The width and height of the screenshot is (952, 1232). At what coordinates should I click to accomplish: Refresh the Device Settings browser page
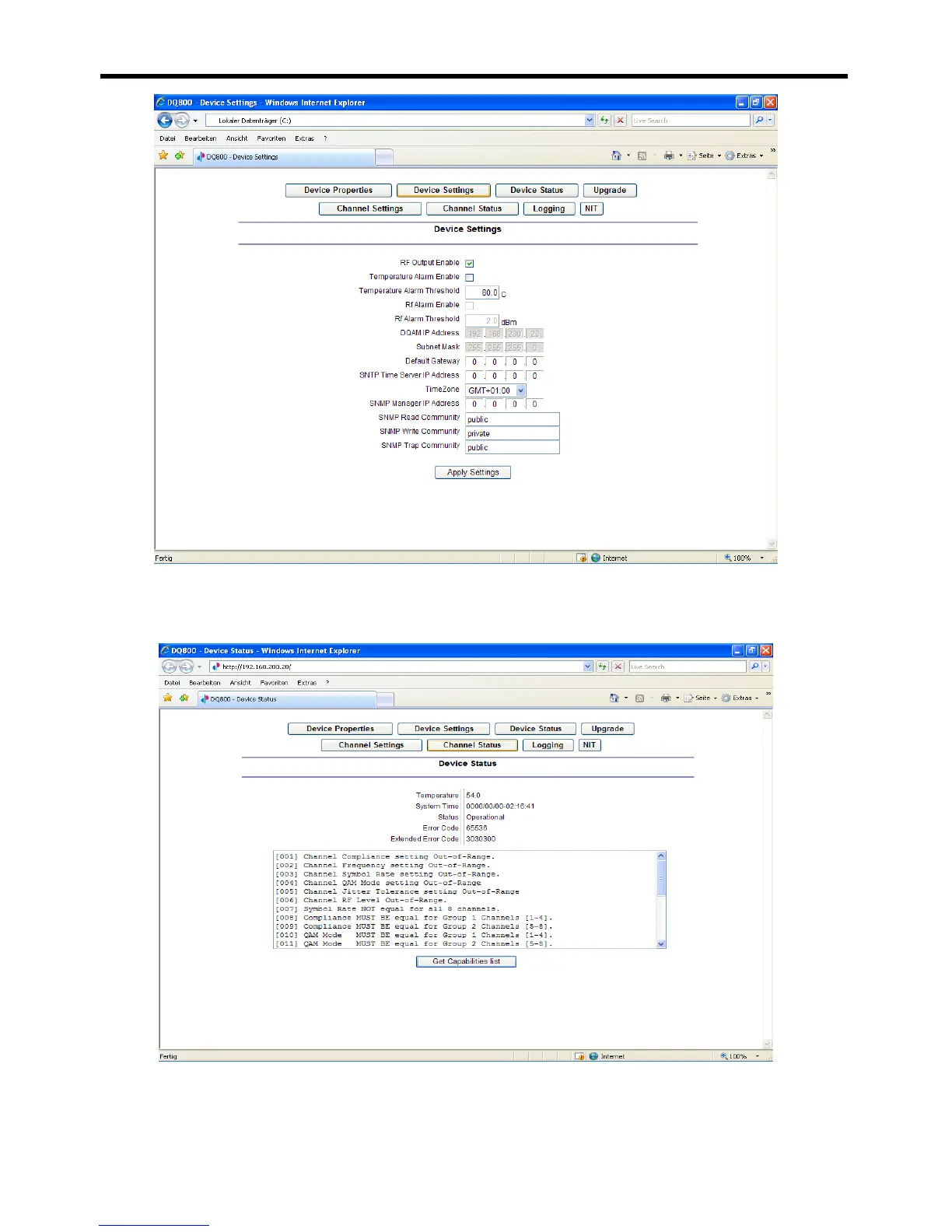click(x=604, y=121)
